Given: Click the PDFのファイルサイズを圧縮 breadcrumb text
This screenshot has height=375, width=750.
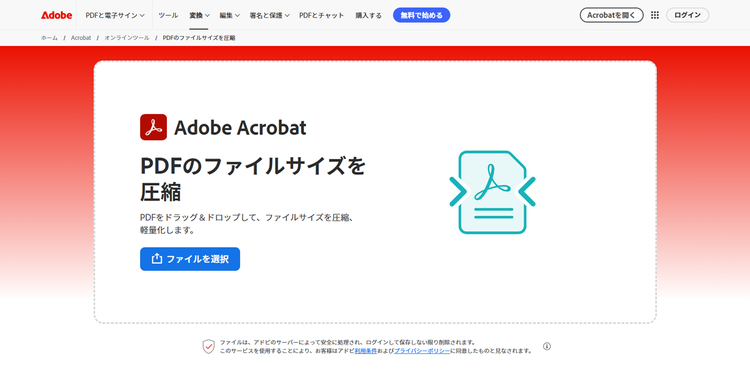Looking at the screenshot, I should (x=199, y=38).
